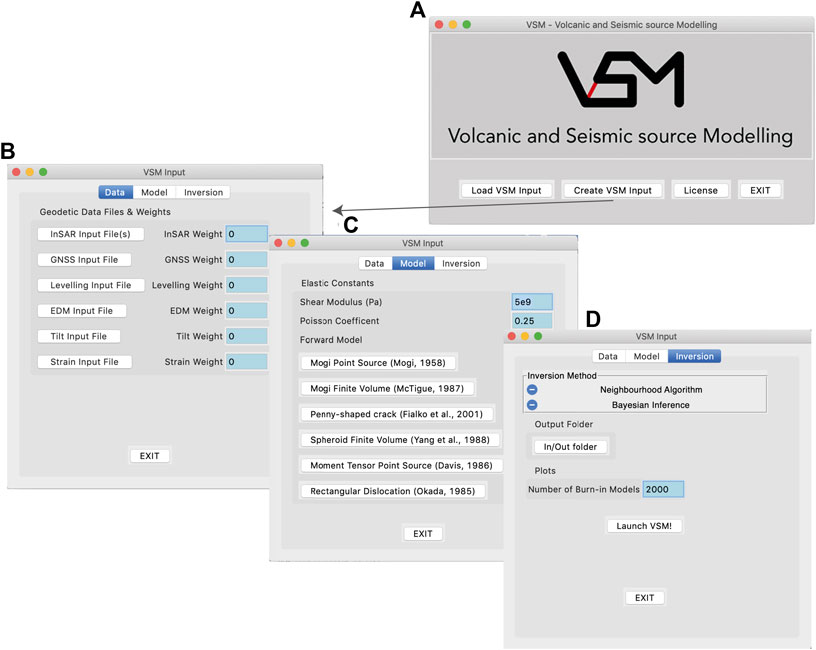
Task: Click EDM Input File button
Action: 82,311
